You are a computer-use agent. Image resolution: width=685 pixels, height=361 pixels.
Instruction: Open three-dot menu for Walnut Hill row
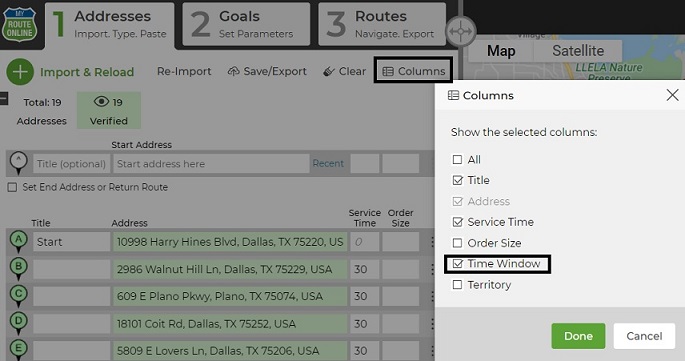coord(432,269)
